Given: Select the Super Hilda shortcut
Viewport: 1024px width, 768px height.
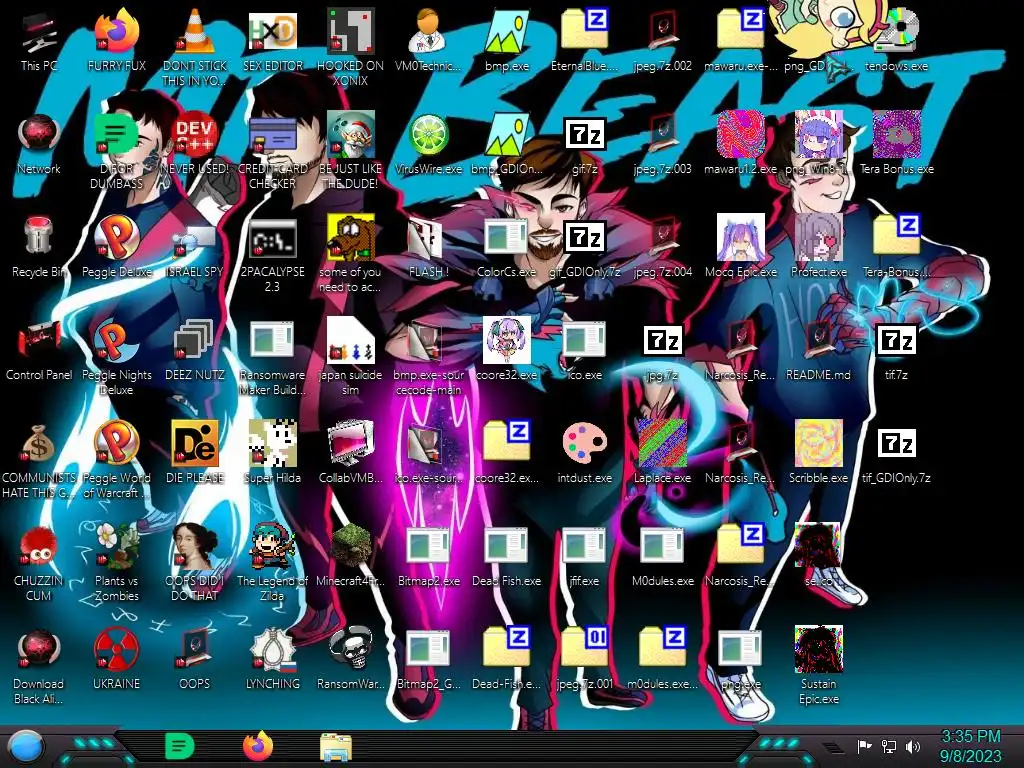Looking at the screenshot, I should (272, 453).
